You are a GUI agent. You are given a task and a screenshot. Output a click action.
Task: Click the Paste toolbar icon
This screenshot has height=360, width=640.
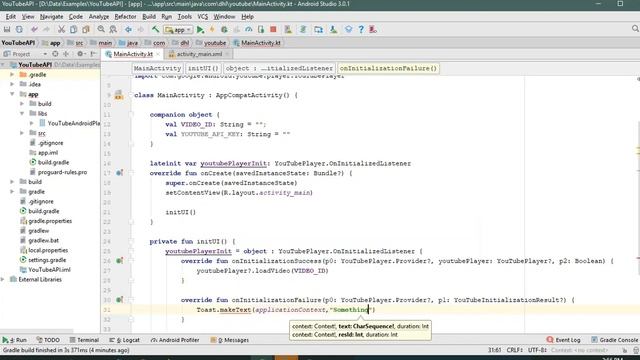[86, 29]
